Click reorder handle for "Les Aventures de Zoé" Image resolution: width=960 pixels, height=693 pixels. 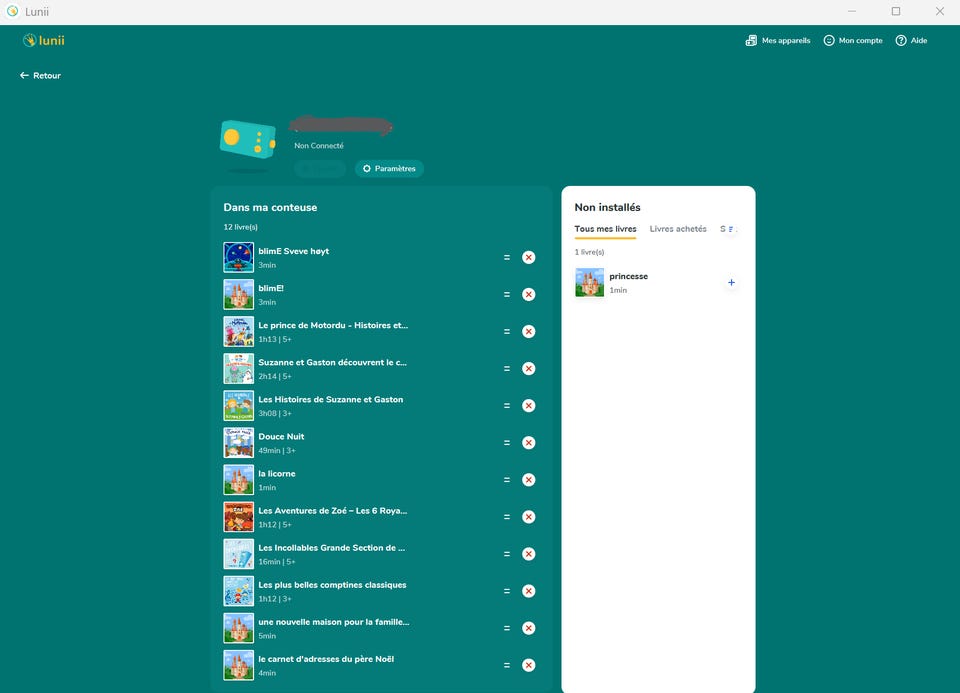coord(507,517)
